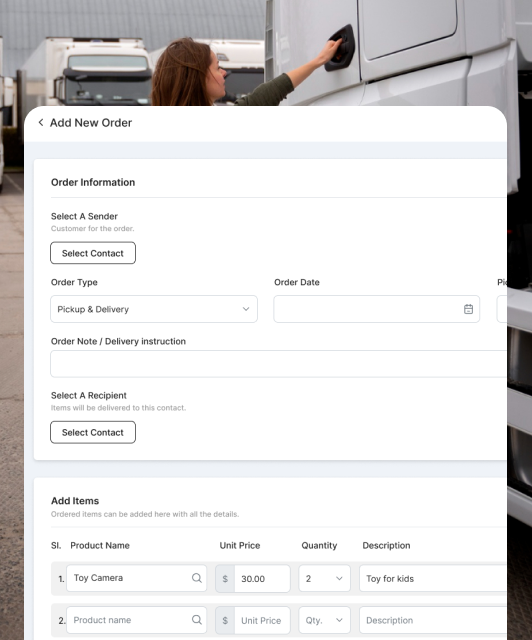The height and width of the screenshot is (640, 532).
Task: Click the Add Items heading
Action: point(75,500)
